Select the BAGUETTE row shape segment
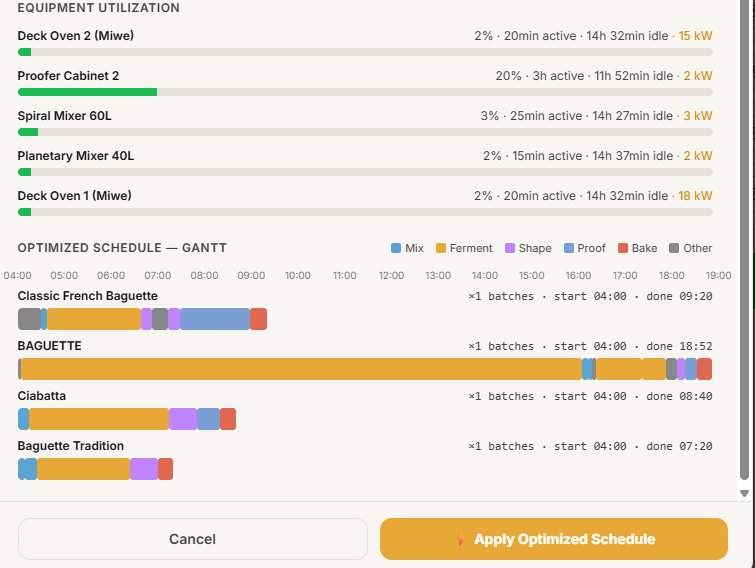This screenshot has height=568, width=755. [x=681, y=369]
